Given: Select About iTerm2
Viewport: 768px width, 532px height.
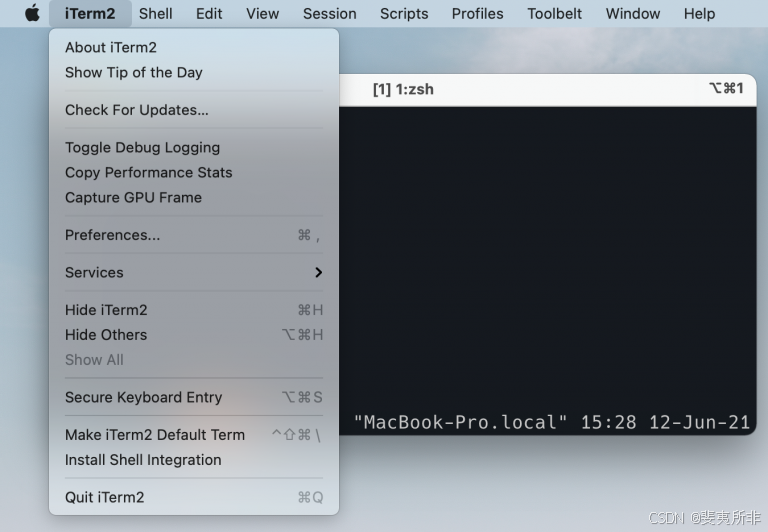Looking at the screenshot, I should click(x=194, y=48).
